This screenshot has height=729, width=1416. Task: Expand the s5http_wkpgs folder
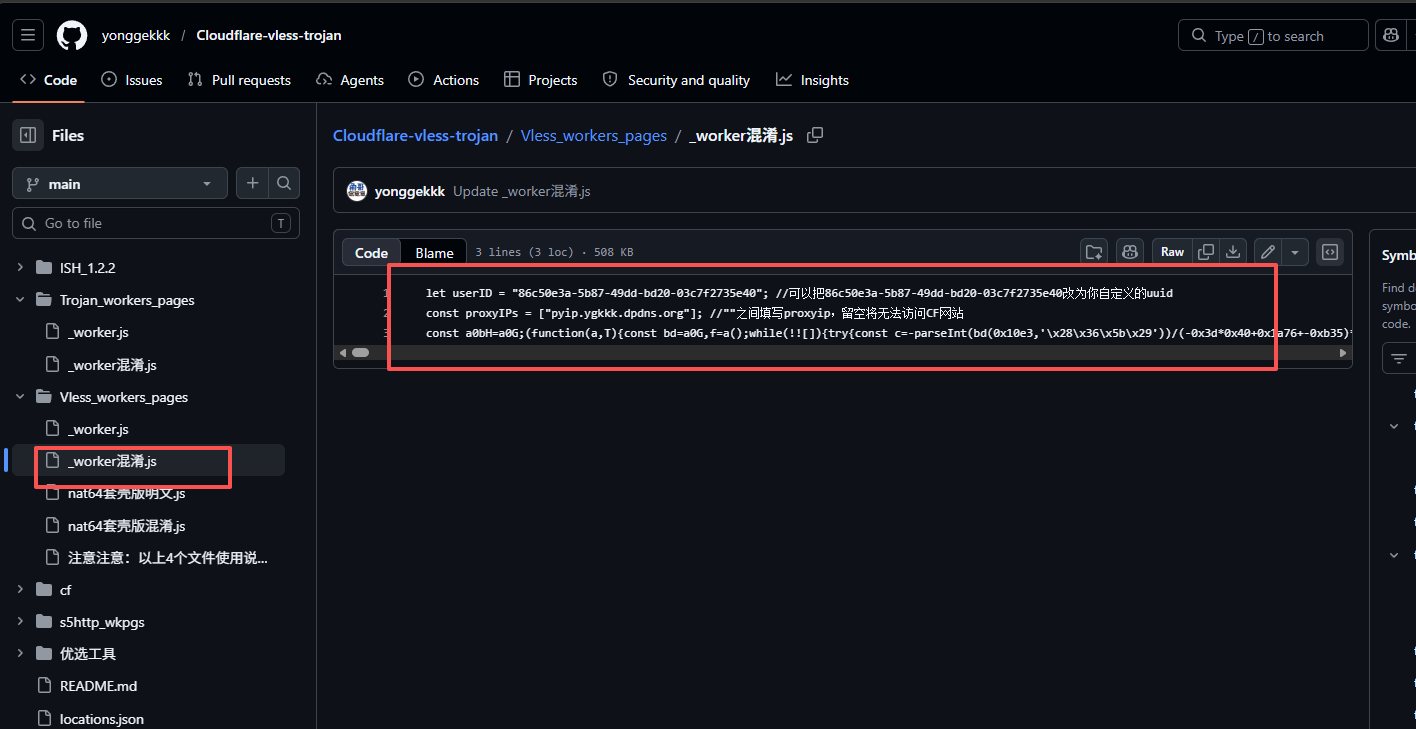20,622
